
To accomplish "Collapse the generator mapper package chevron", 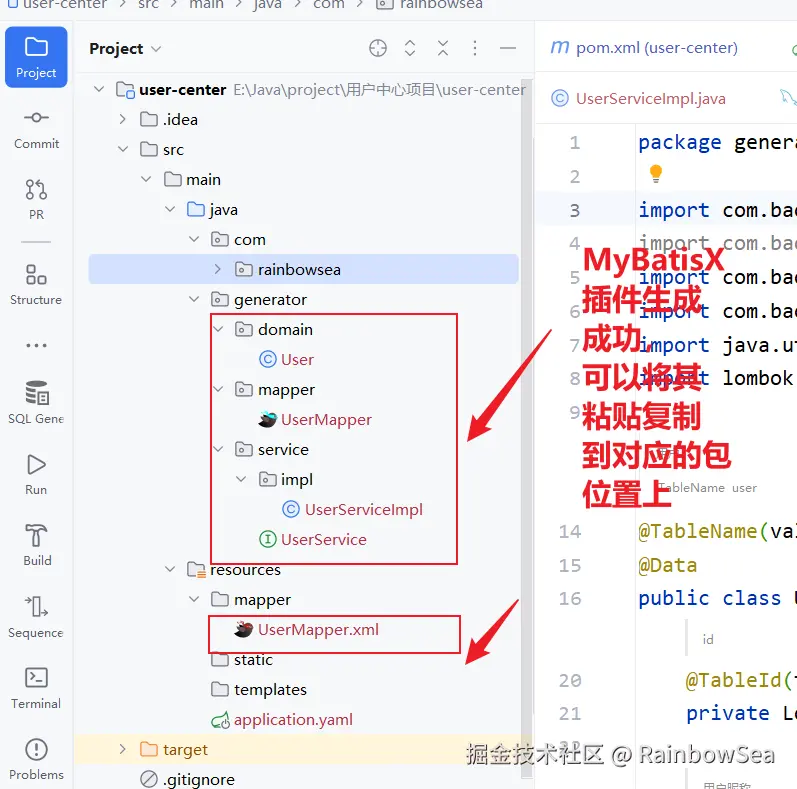I will point(219,389).
